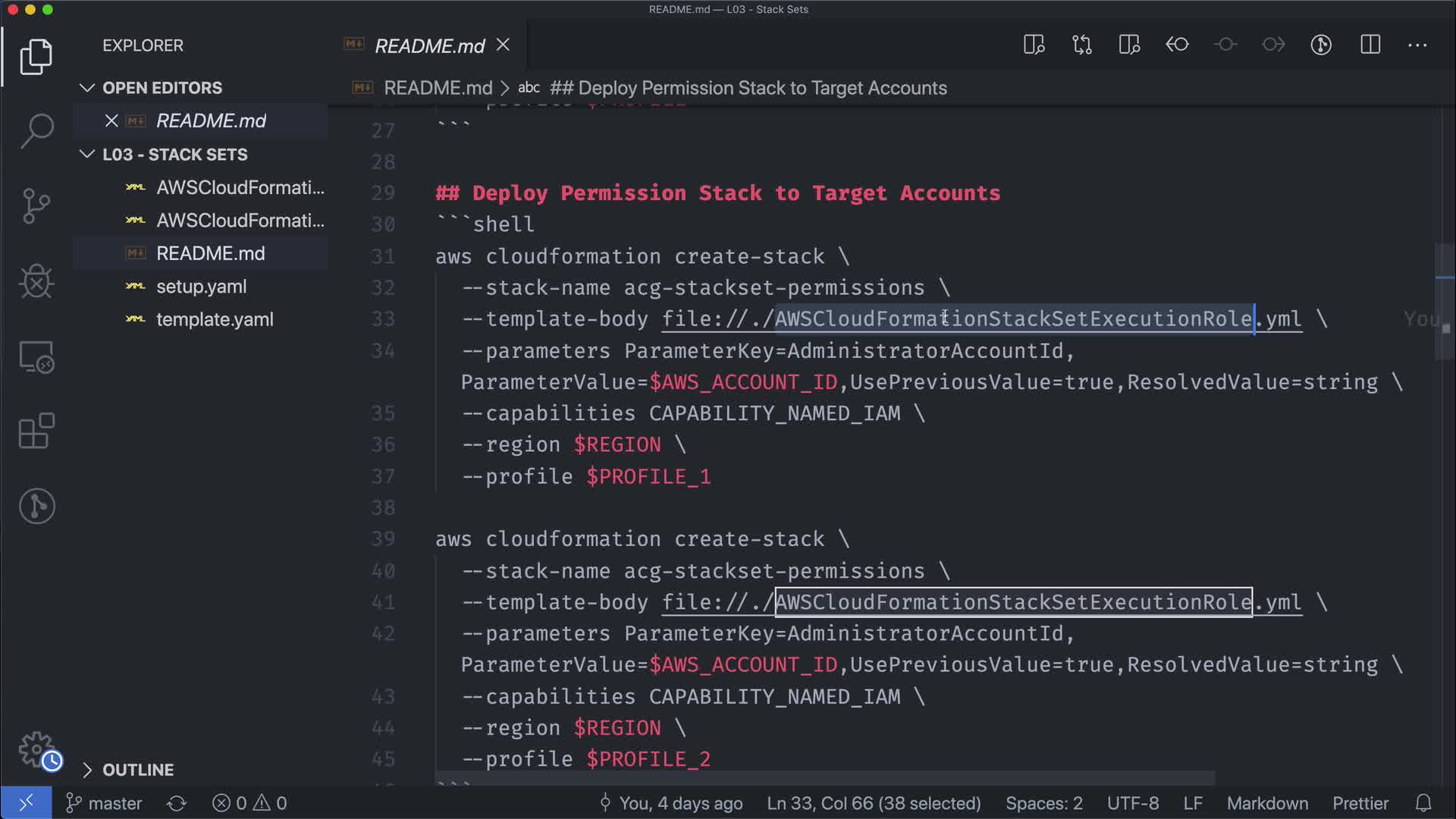Close the README.md editor tab
The height and width of the screenshot is (819, 1456).
pyautogui.click(x=503, y=45)
